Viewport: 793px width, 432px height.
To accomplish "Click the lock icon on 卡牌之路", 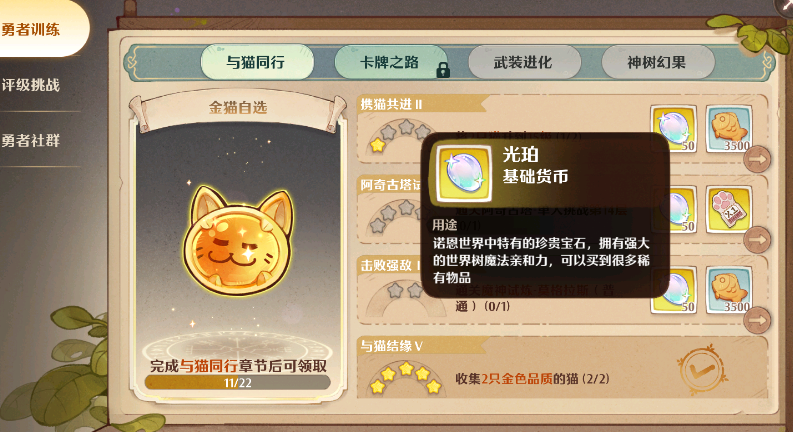I will [443, 70].
